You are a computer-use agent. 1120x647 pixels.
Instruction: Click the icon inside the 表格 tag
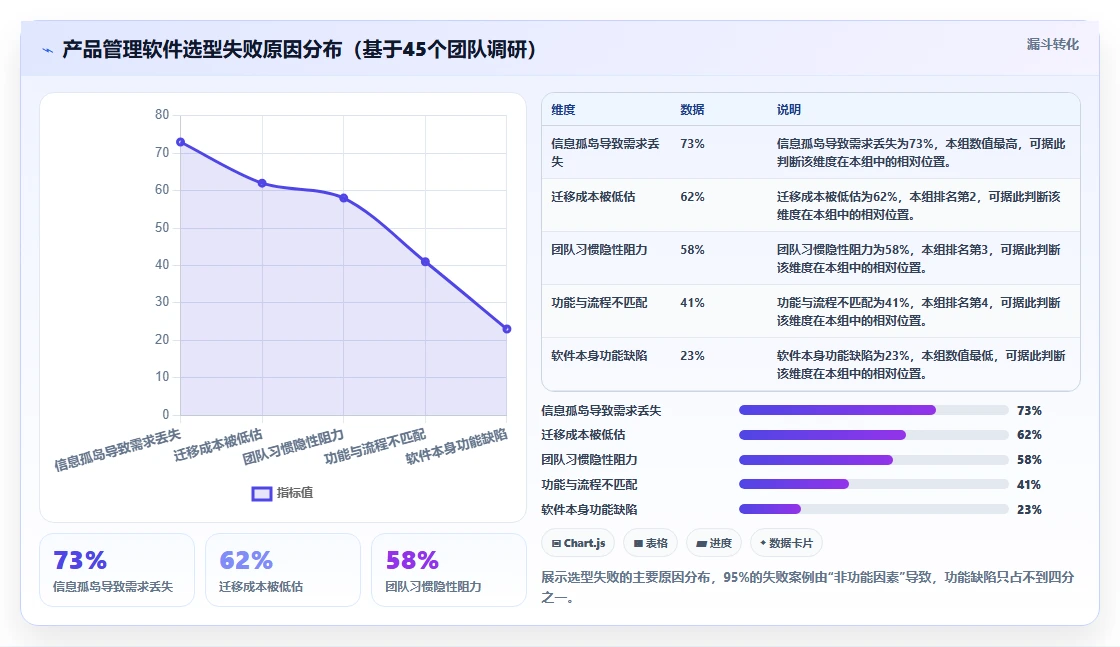click(x=638, y=543)
